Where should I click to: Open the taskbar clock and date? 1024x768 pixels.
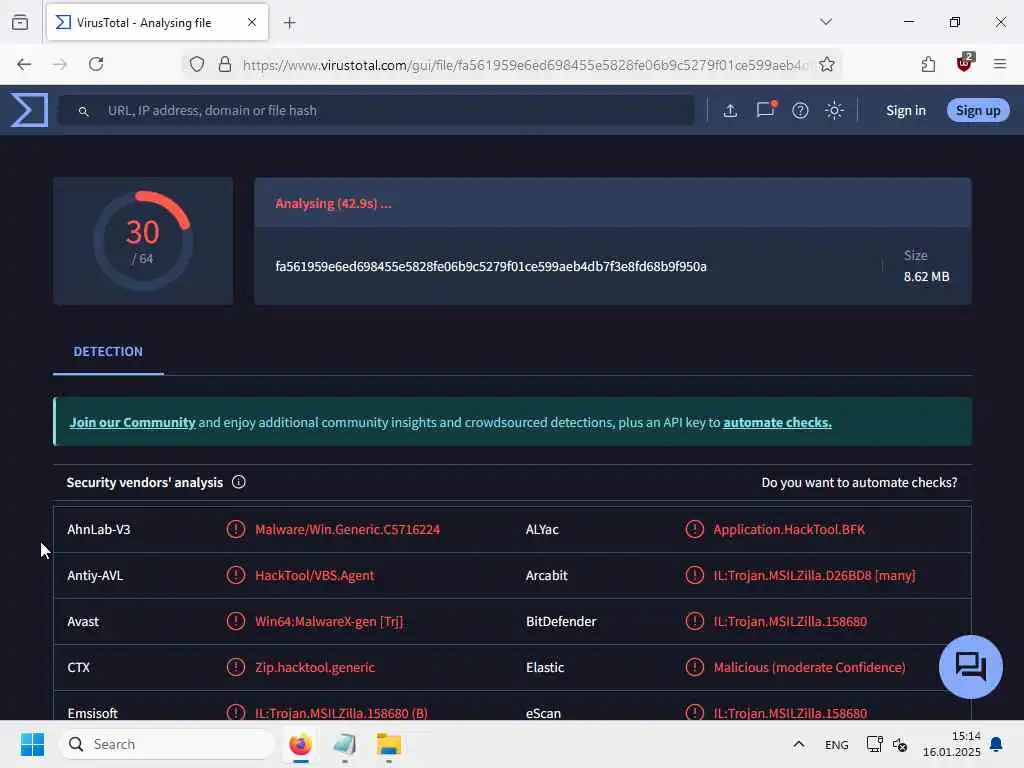952,744
